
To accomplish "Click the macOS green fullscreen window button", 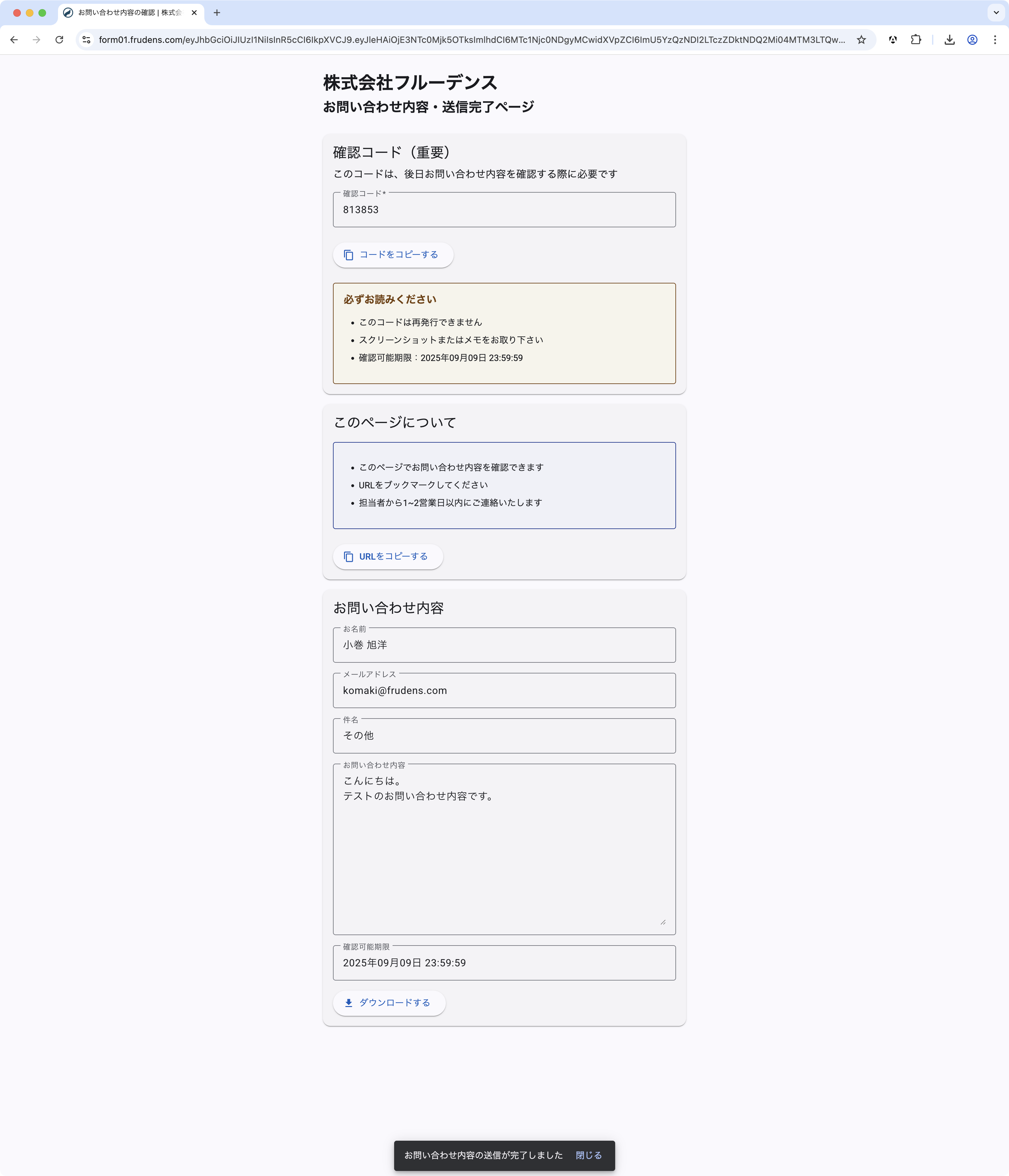I will coord(42,13).
